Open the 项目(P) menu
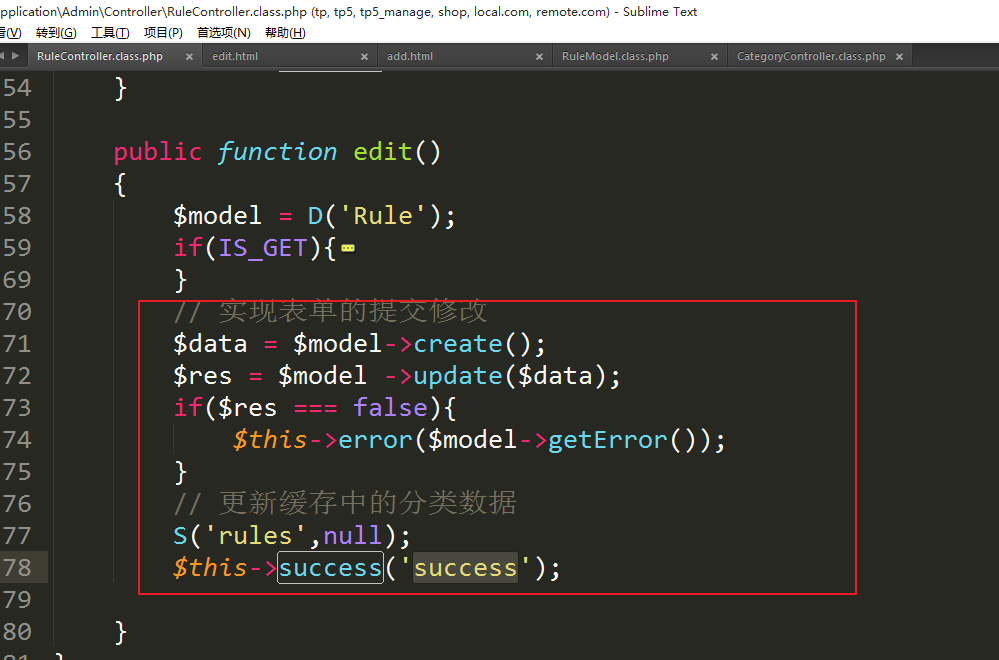Image resolution: width=999 pixels, height=660 pixels. [163, 33]
